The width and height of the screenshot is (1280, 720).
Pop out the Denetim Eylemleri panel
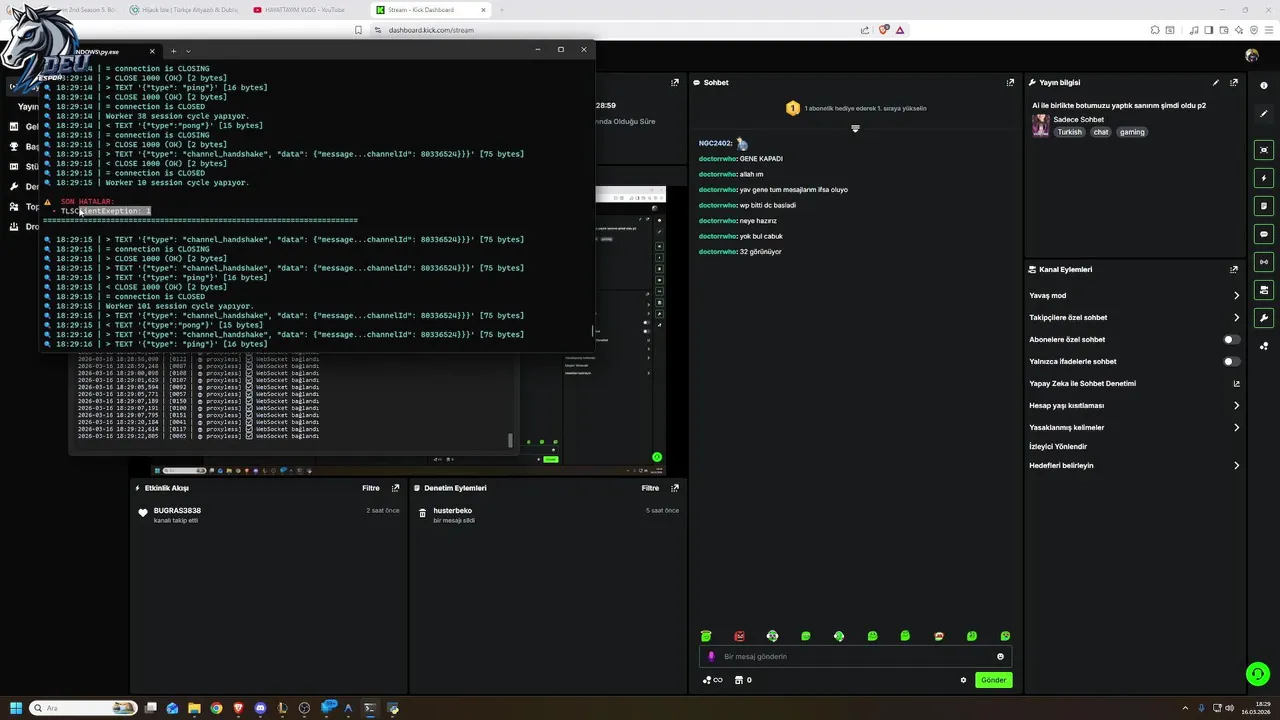675,488
